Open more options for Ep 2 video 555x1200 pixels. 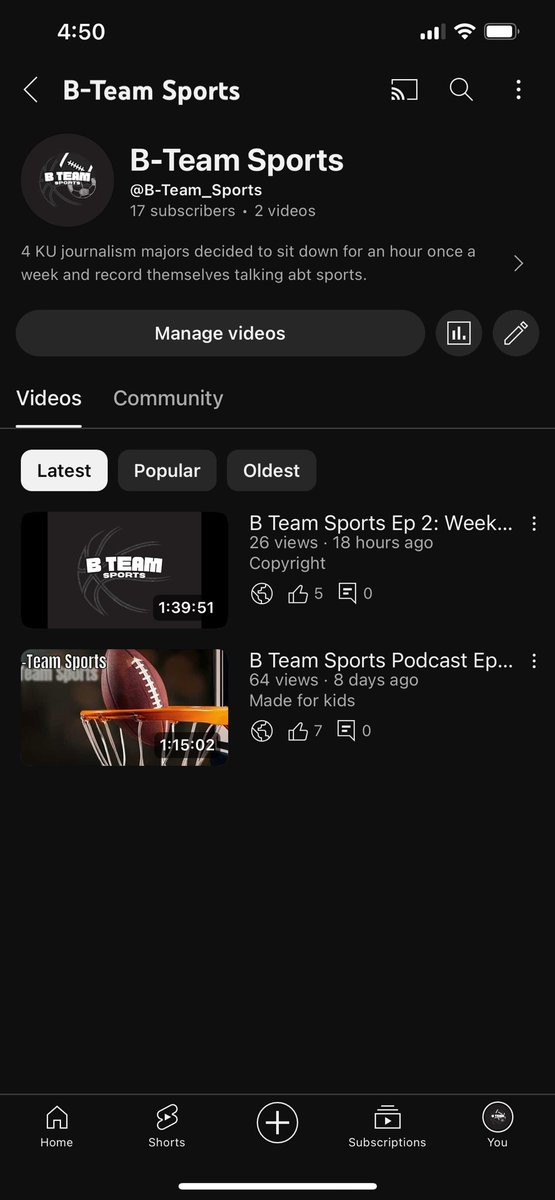534,524
